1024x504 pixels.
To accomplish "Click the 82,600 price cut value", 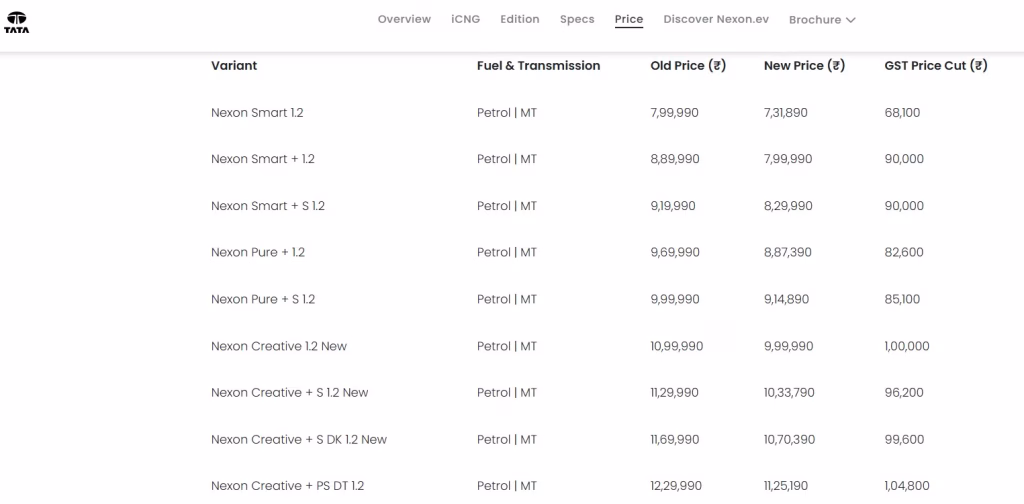I will coord(904,252).
